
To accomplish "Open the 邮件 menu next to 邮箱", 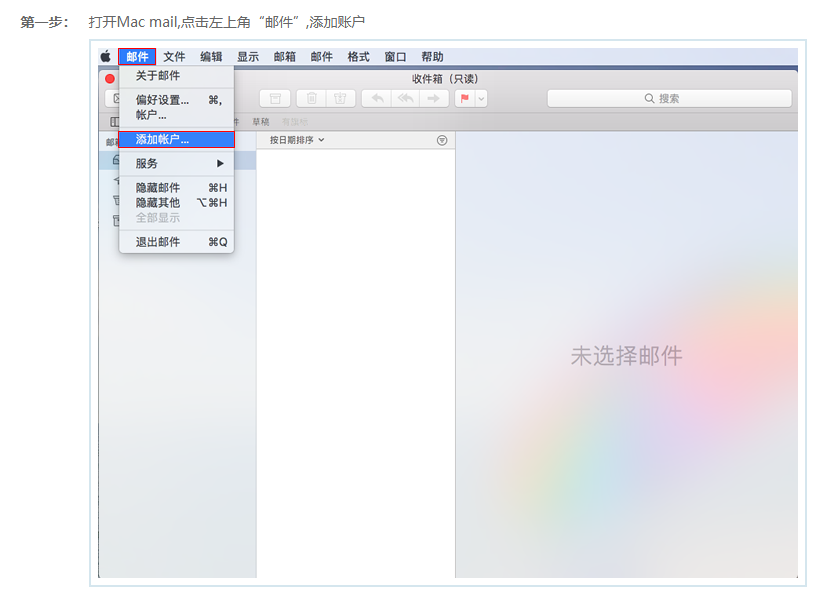I will [x=322, y=56].
